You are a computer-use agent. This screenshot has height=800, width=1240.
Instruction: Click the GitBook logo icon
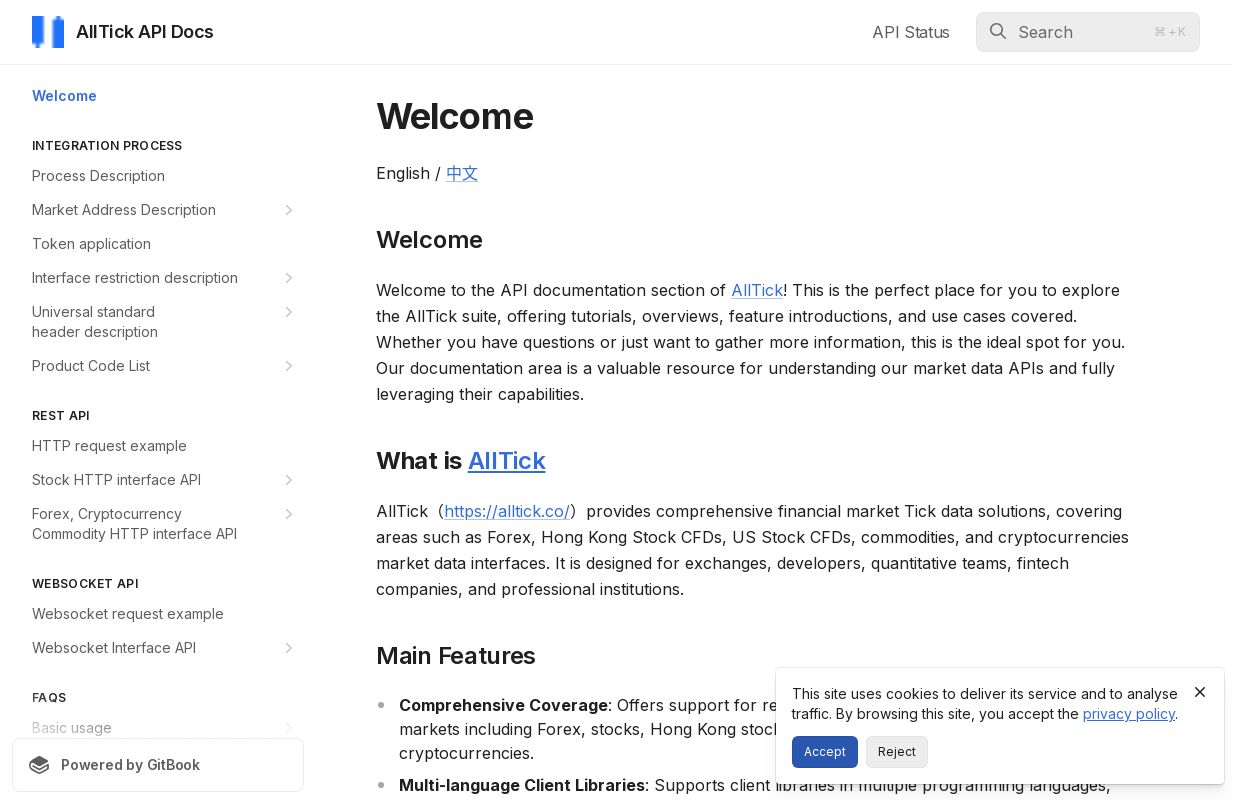39,765
